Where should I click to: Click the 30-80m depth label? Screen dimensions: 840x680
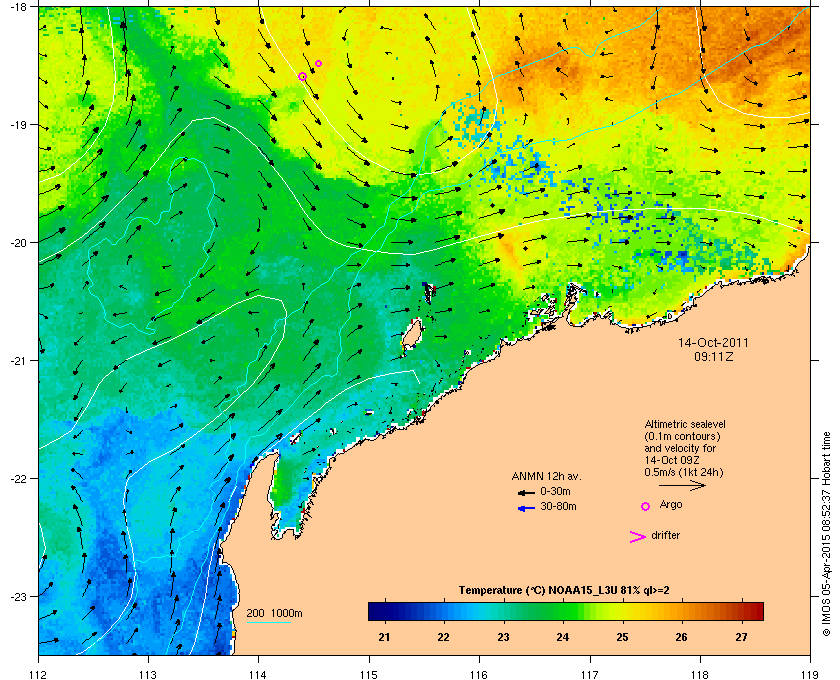[x=558, y=506]
